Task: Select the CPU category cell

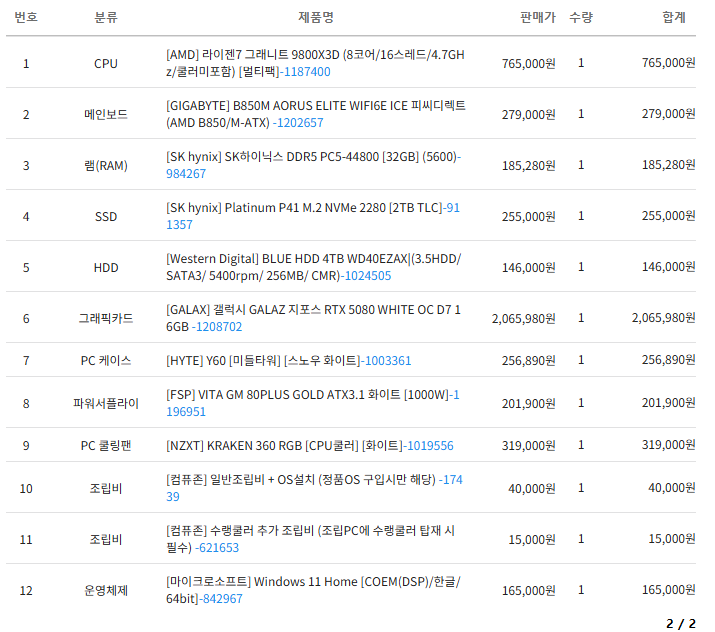Action: (106, 63)
